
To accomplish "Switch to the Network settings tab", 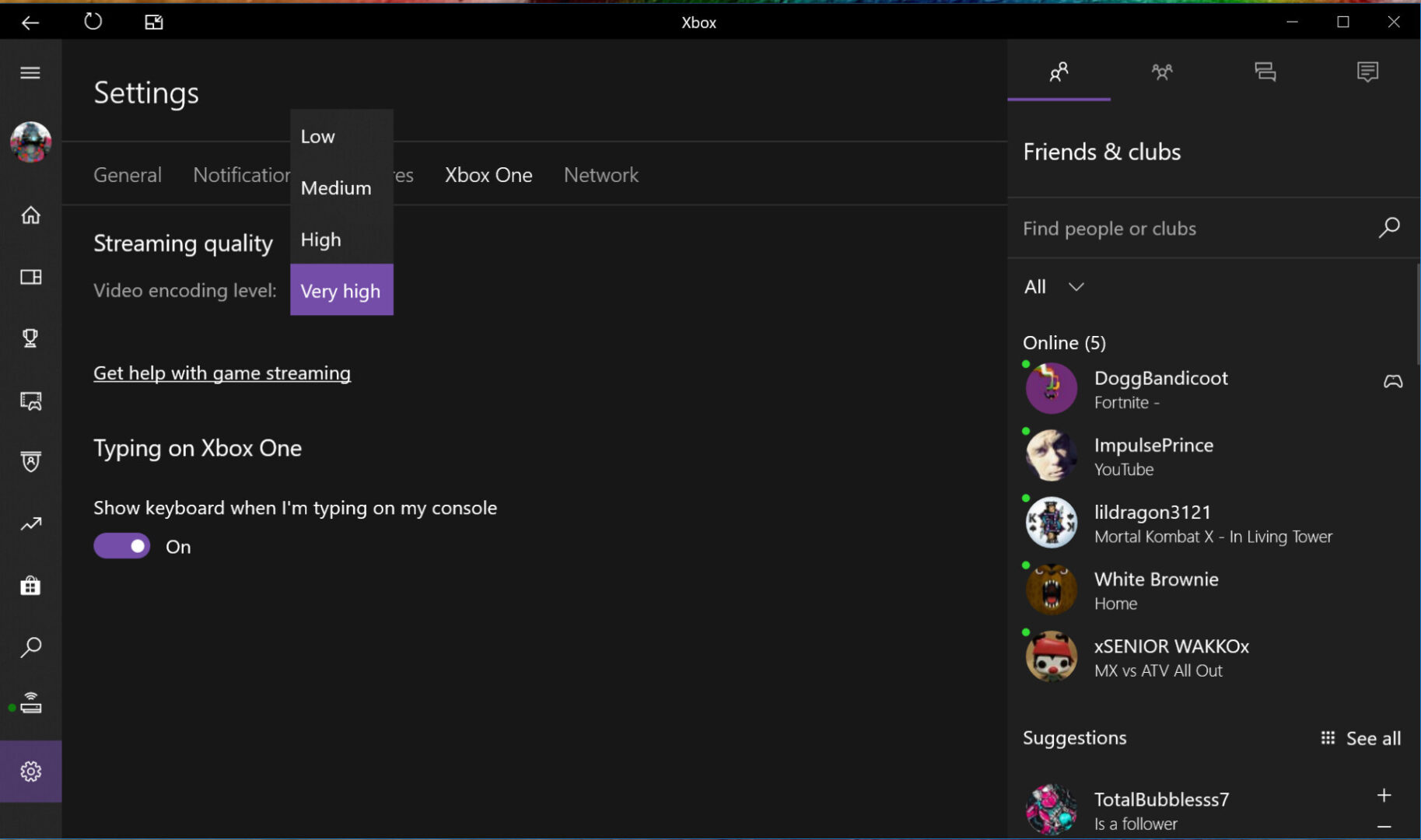I will [600, 175].
